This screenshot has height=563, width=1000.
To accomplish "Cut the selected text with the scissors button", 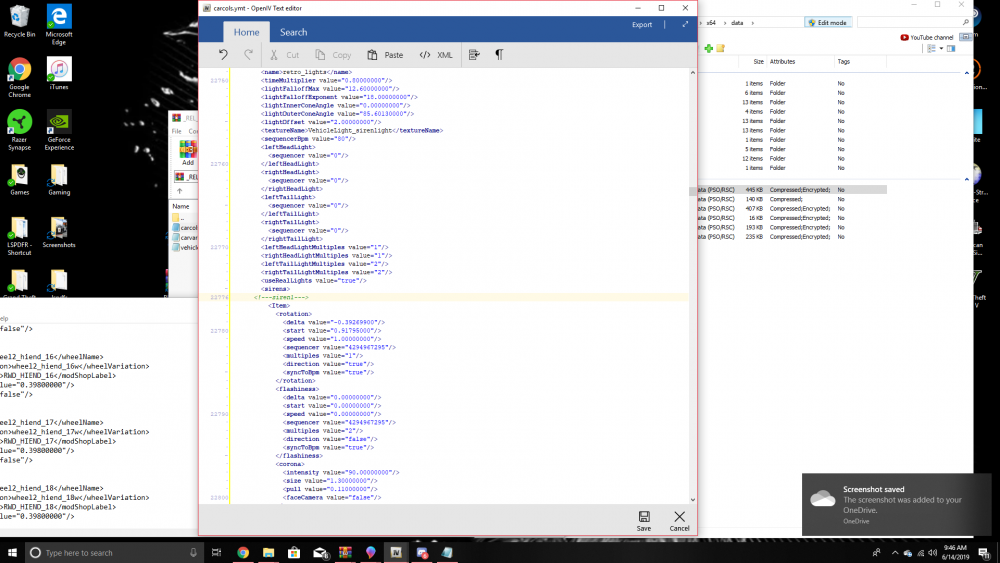I will (x=284, y=55).
